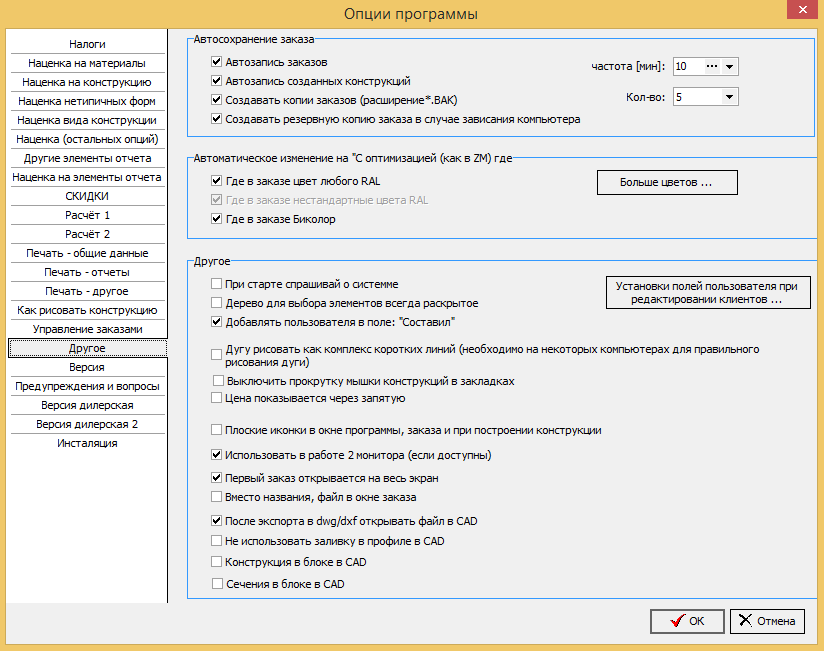Viewport: 824px width, 651px height.
Task: Click the X icon Отмена button
Action: pos(767,621)
